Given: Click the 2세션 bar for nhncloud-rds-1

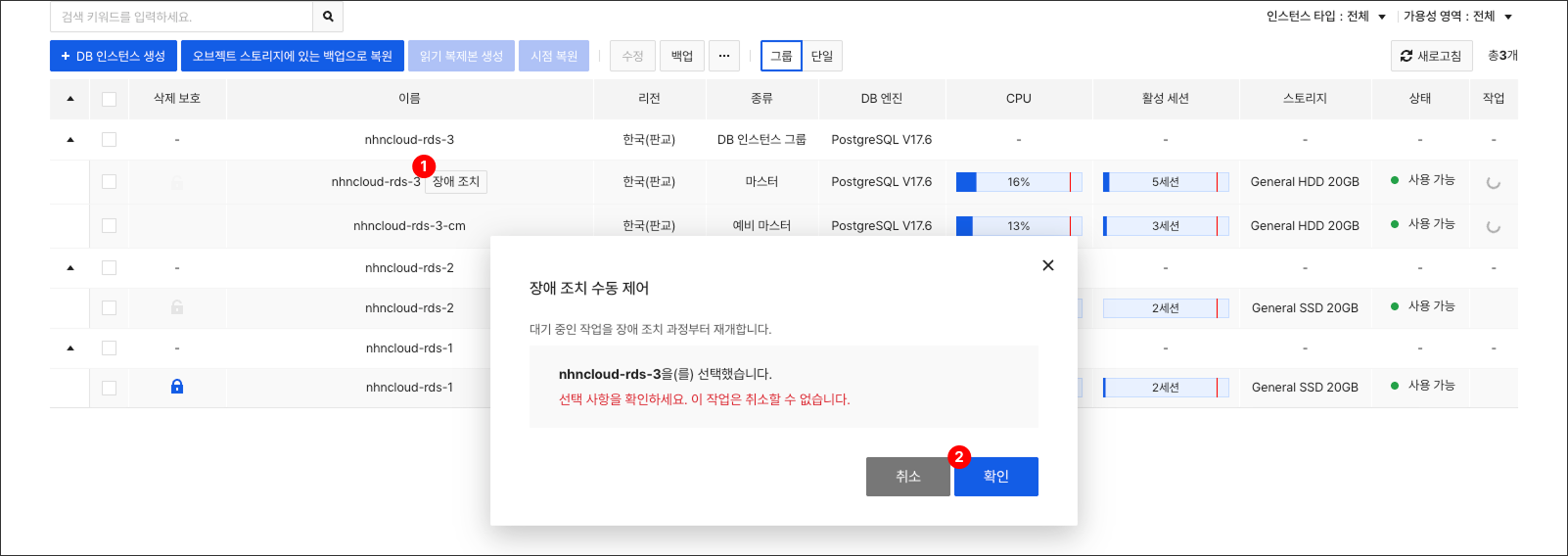Looking at the screenshot, I should (x=1166, y=388).
